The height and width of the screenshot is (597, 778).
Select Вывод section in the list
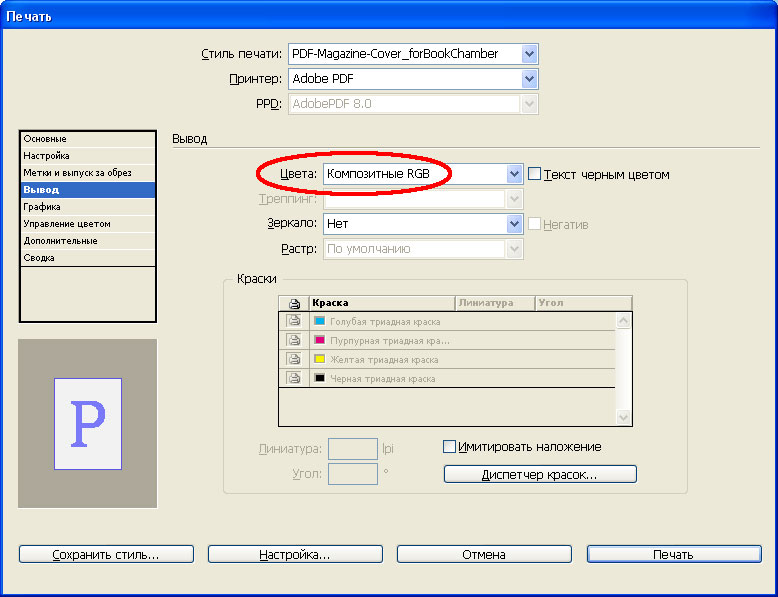[88, 190]
